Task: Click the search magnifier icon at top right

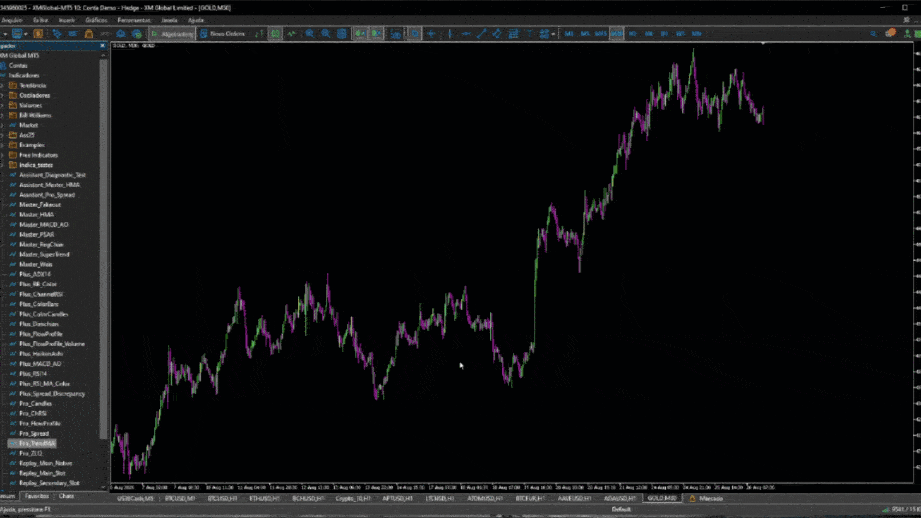Action: (x=873, y=34)
